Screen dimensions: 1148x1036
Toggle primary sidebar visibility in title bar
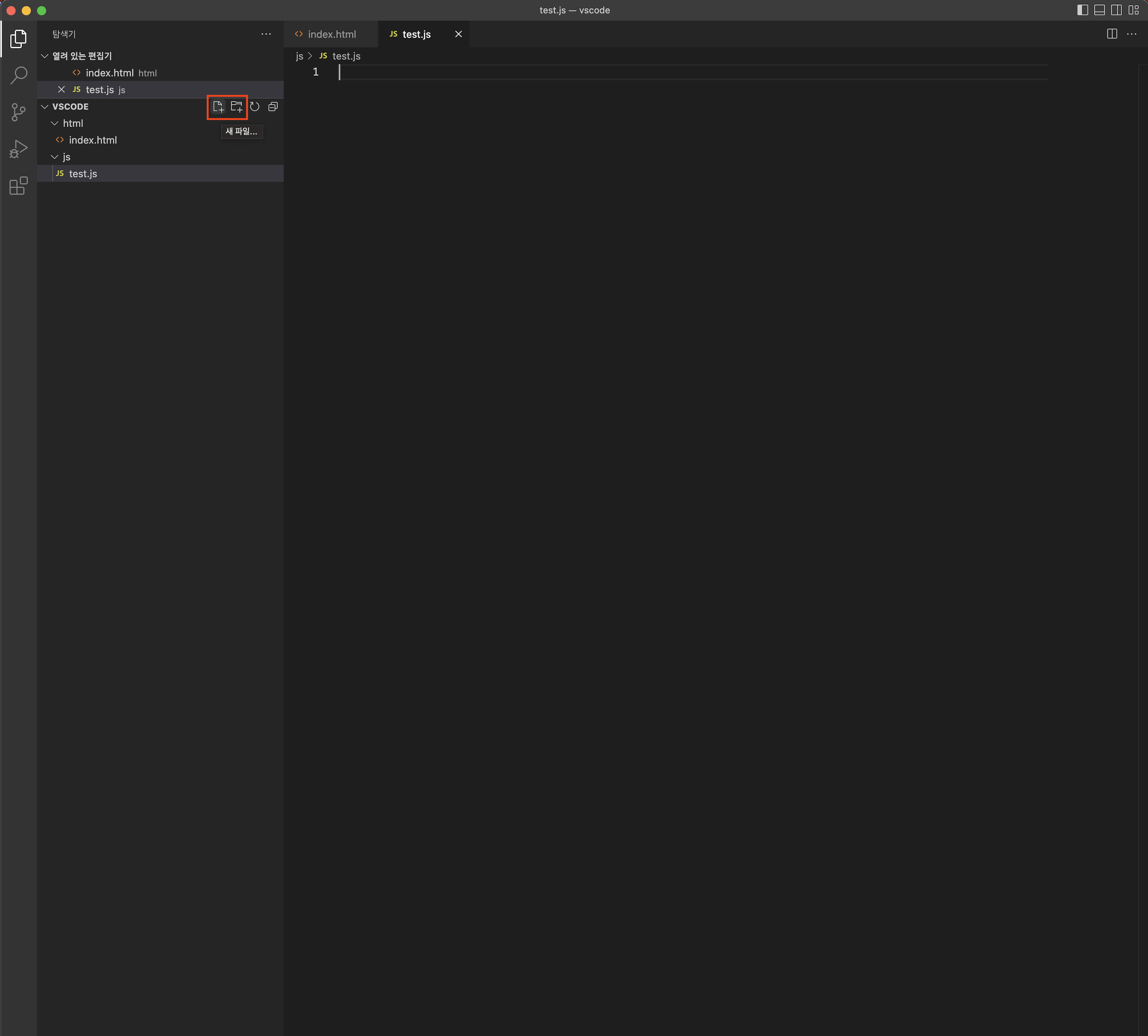[x=1083, y=10]
